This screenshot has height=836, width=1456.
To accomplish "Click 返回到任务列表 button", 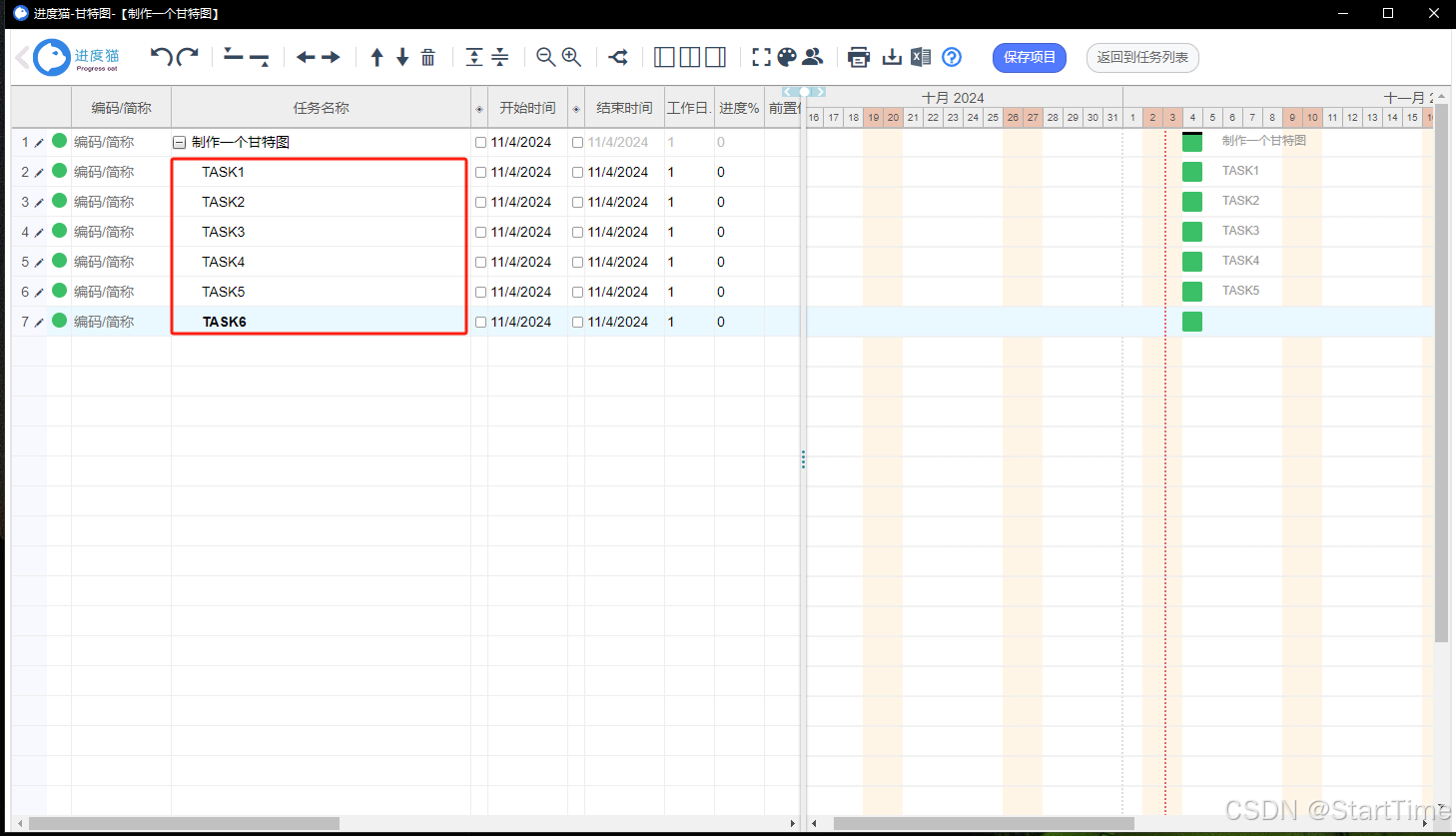I will pyautogui.click(x=1142, y=57).
